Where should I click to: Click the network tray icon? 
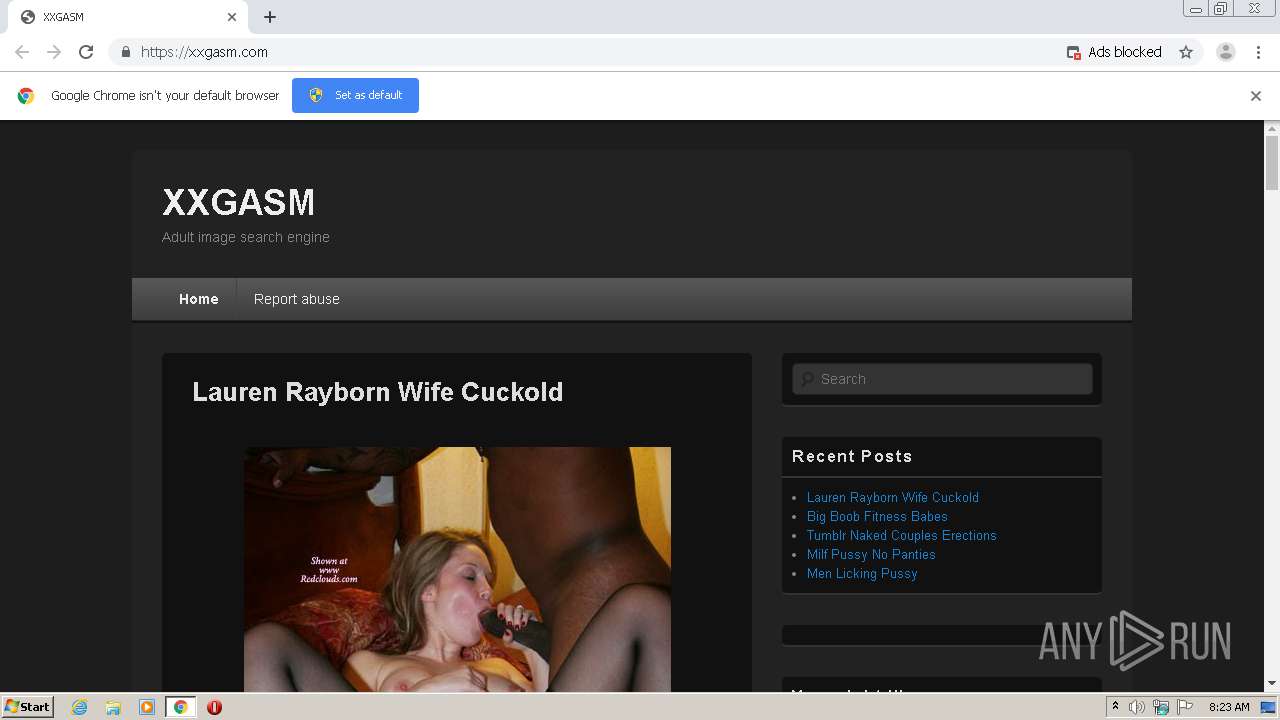(x=1161, y=707)
